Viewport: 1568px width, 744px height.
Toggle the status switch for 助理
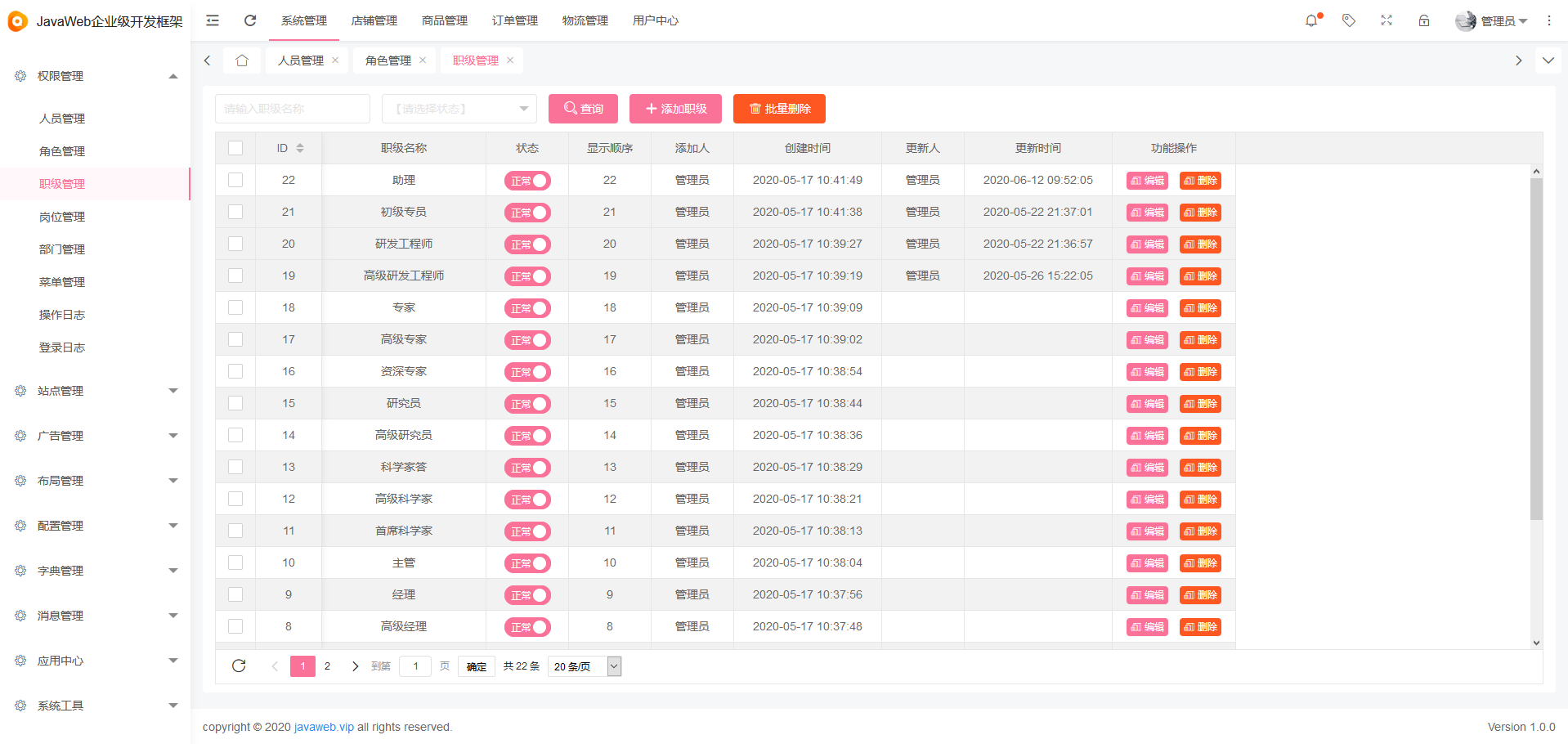pyautogui.click(x=527, y=180)
